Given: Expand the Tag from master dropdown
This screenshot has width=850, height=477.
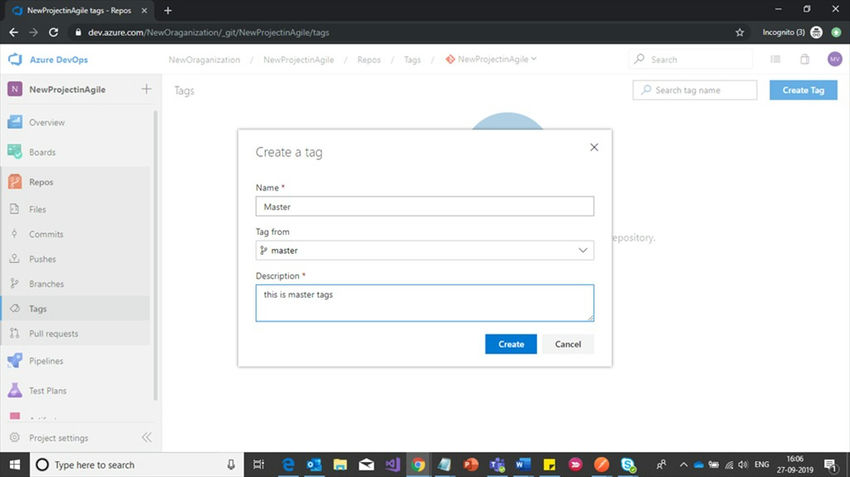Looking at the screenshot, I should click(424, 250).
